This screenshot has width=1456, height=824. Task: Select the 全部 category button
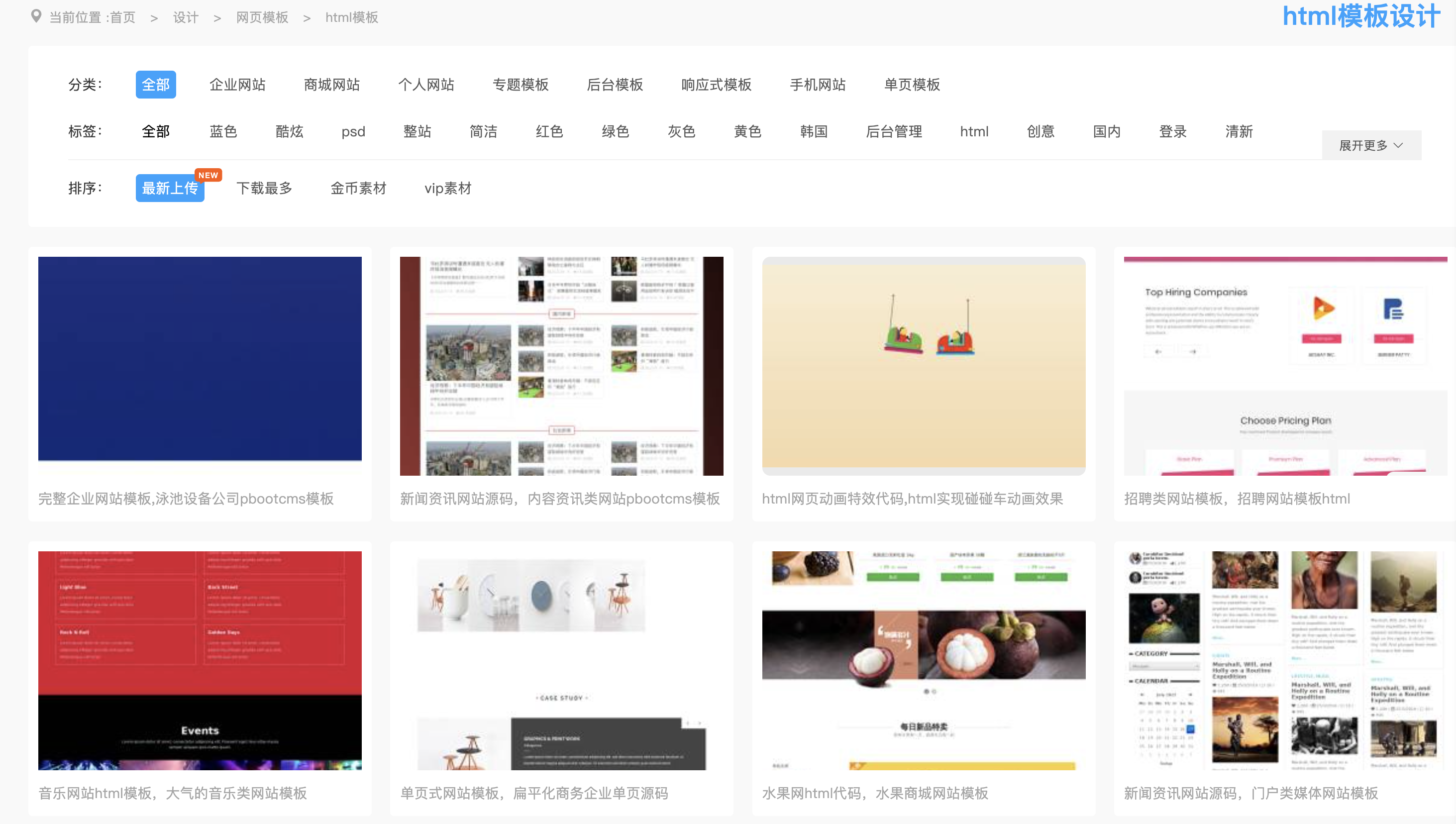pyautogui.click(x=156, y=85)
